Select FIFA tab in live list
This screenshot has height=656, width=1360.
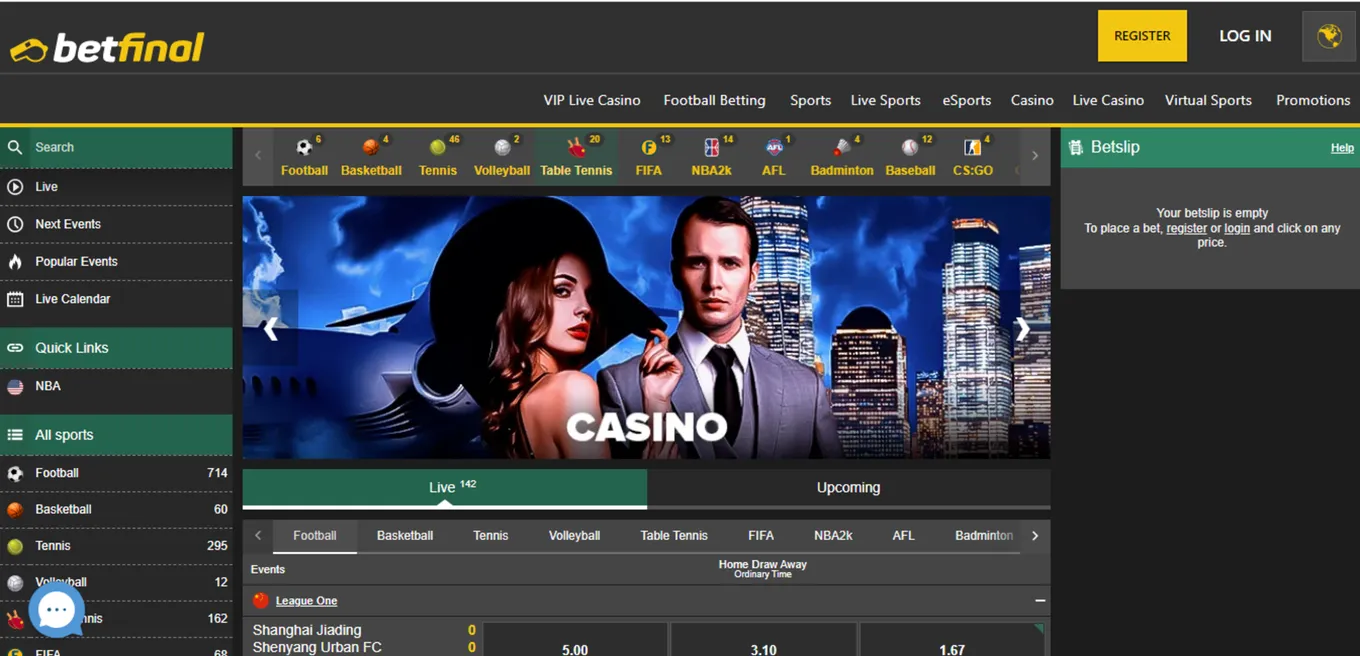click(x=761, y=536)
